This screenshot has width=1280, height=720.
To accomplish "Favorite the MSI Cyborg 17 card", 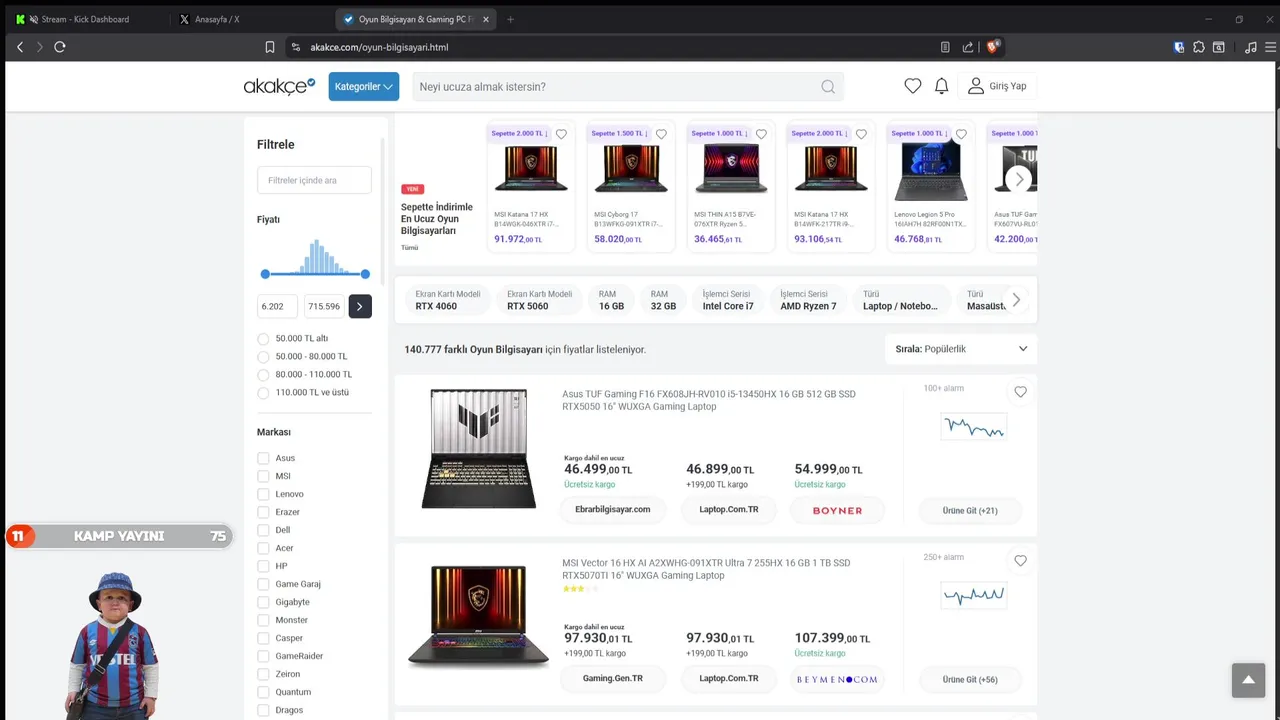I will coord(661,134).
